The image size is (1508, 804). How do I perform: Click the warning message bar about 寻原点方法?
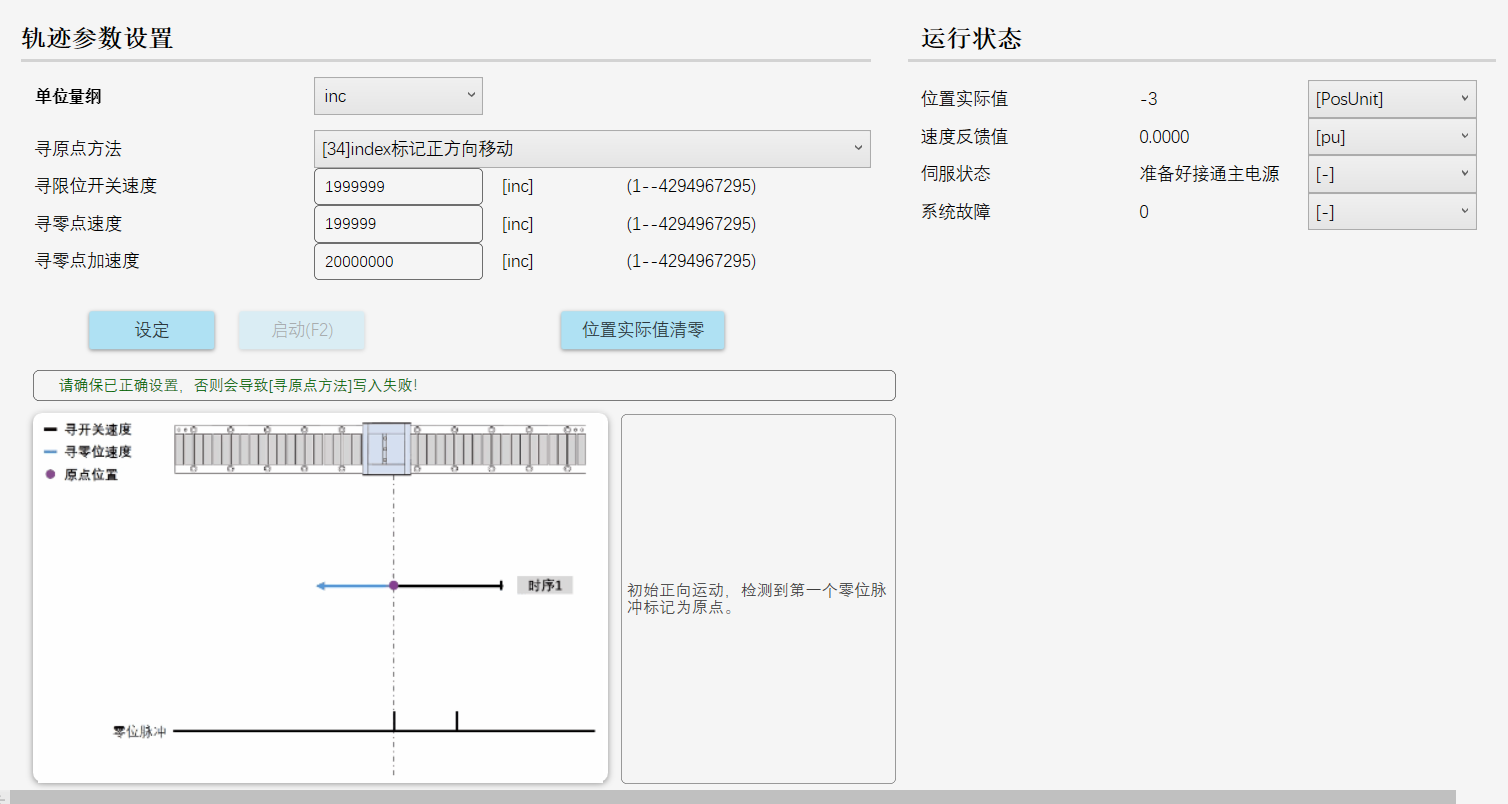[463, 385]
